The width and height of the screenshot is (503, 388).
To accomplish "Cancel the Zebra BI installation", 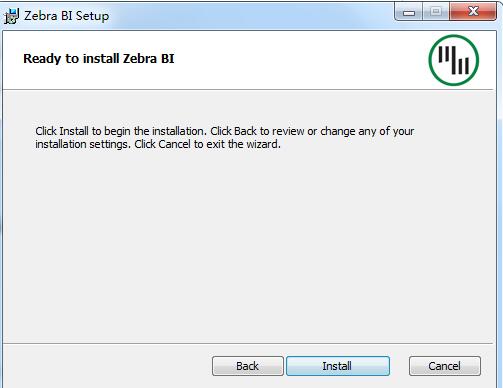I will (x=445, y=366).
